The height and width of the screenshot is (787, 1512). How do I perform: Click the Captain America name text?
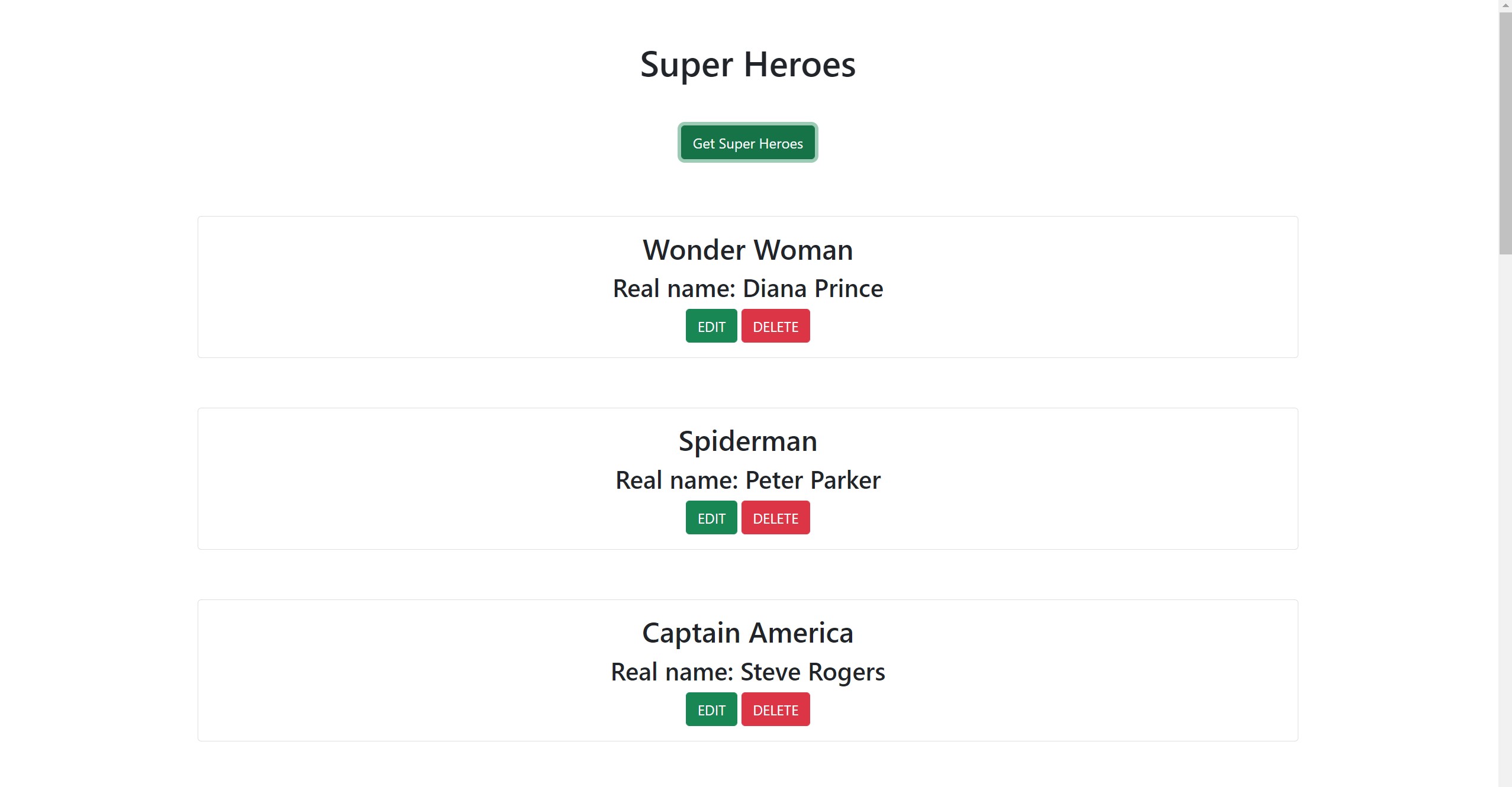point(747,632)
